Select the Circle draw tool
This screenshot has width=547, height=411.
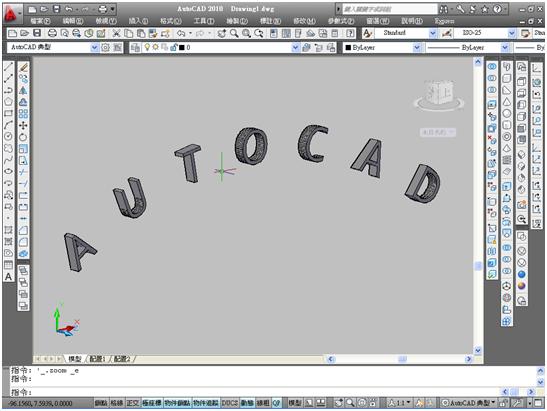pos(8,136)
